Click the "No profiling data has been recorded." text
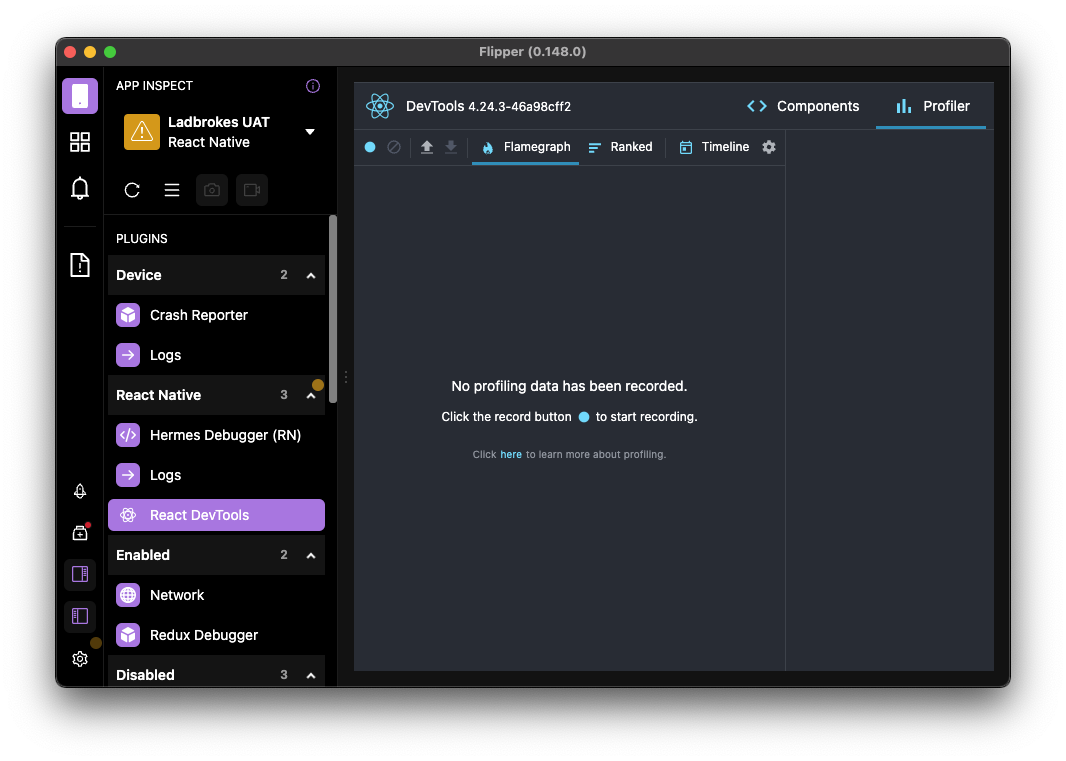The width and height of the screenshot is (1066, 761). (x=569, y=386)
